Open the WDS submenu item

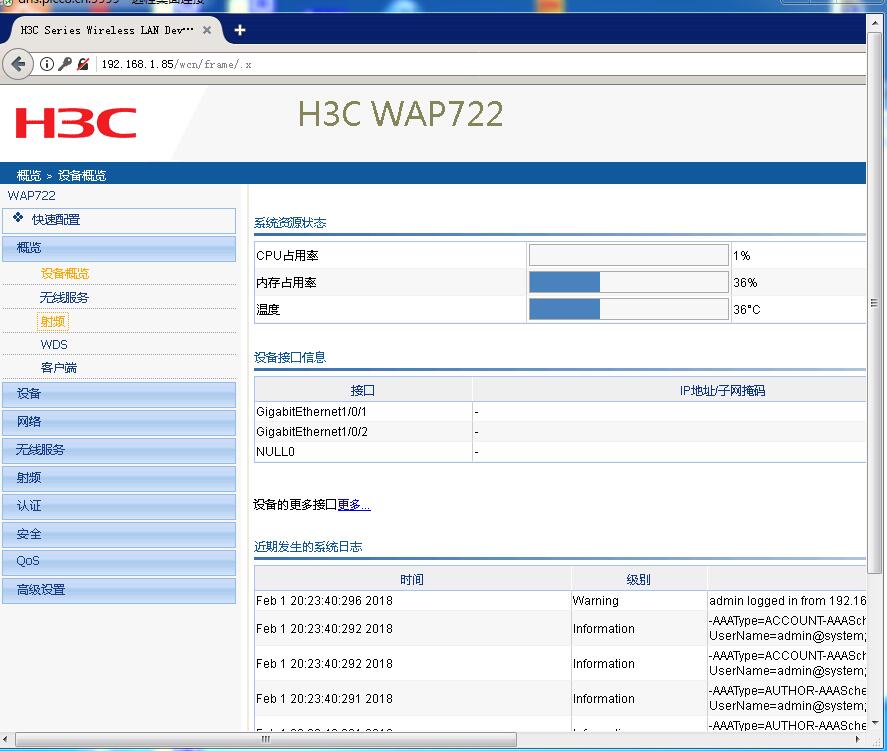tap(54, 344)
